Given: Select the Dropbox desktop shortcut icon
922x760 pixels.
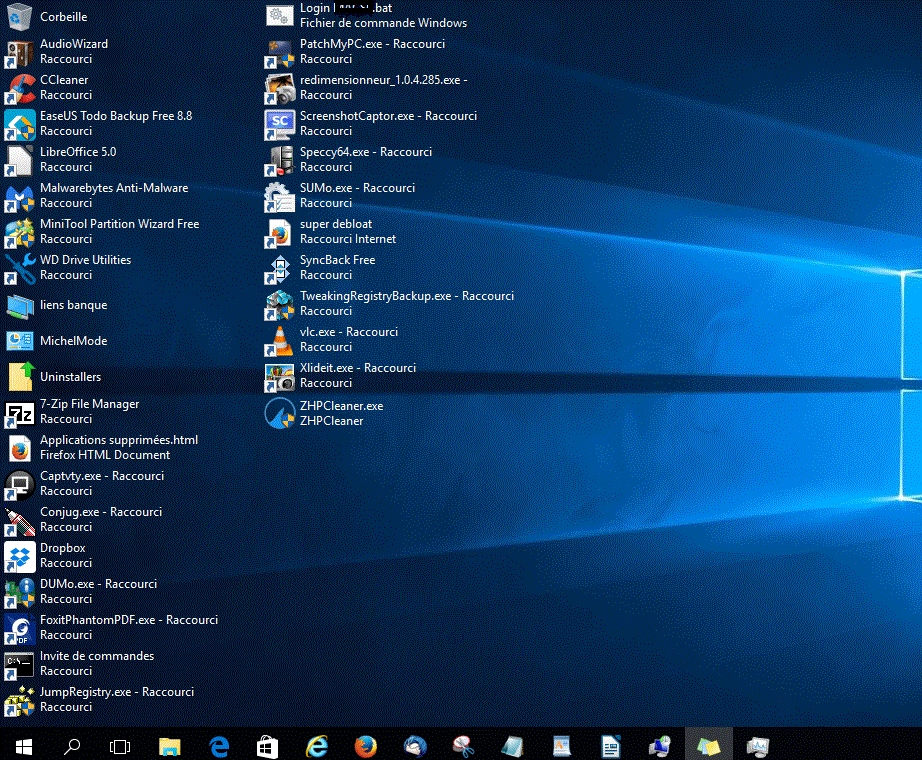Looking at the screenshot, I should click(19, 555).
